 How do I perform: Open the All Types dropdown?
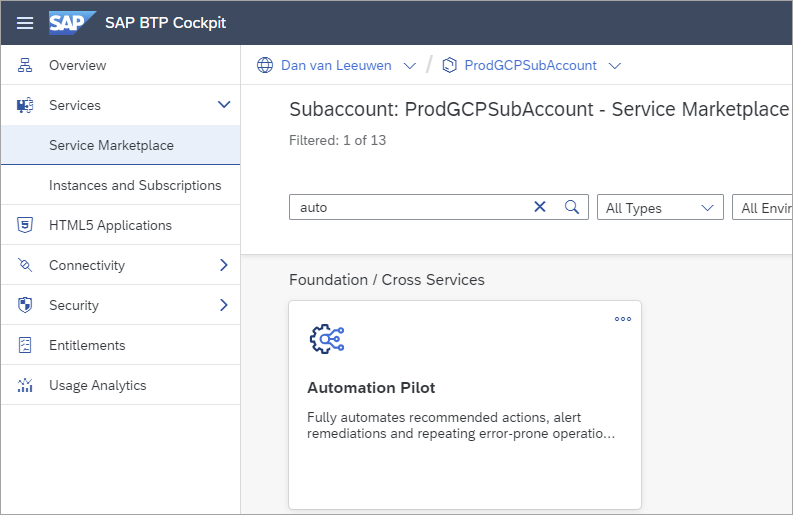coord(660,207)
